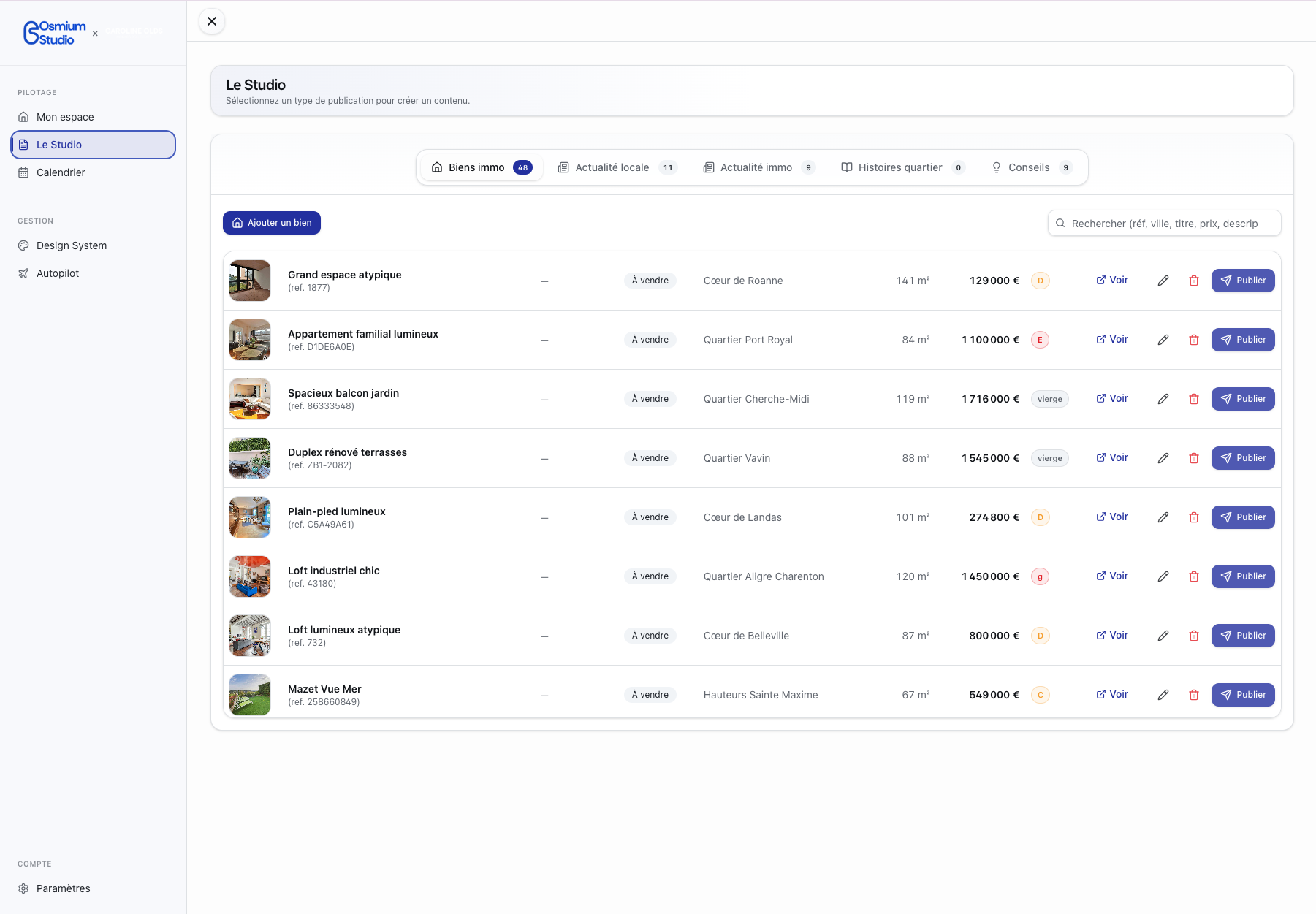Click the g energy badge for Loft industriel chic
Viewport: 1316px width, 914px height.
pos(1041,576)
